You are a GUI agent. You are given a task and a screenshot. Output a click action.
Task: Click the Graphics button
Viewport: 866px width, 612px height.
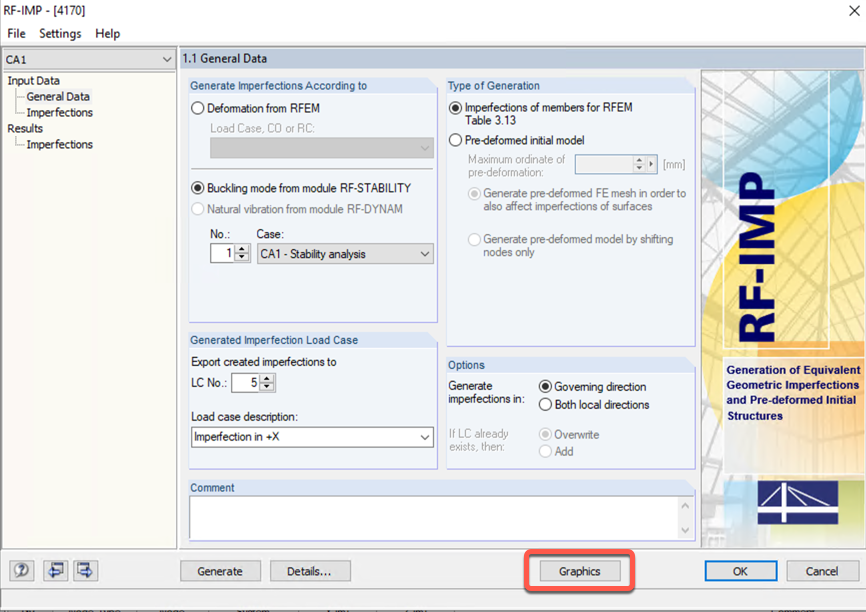pyautogui.click(x=579, y=571)
